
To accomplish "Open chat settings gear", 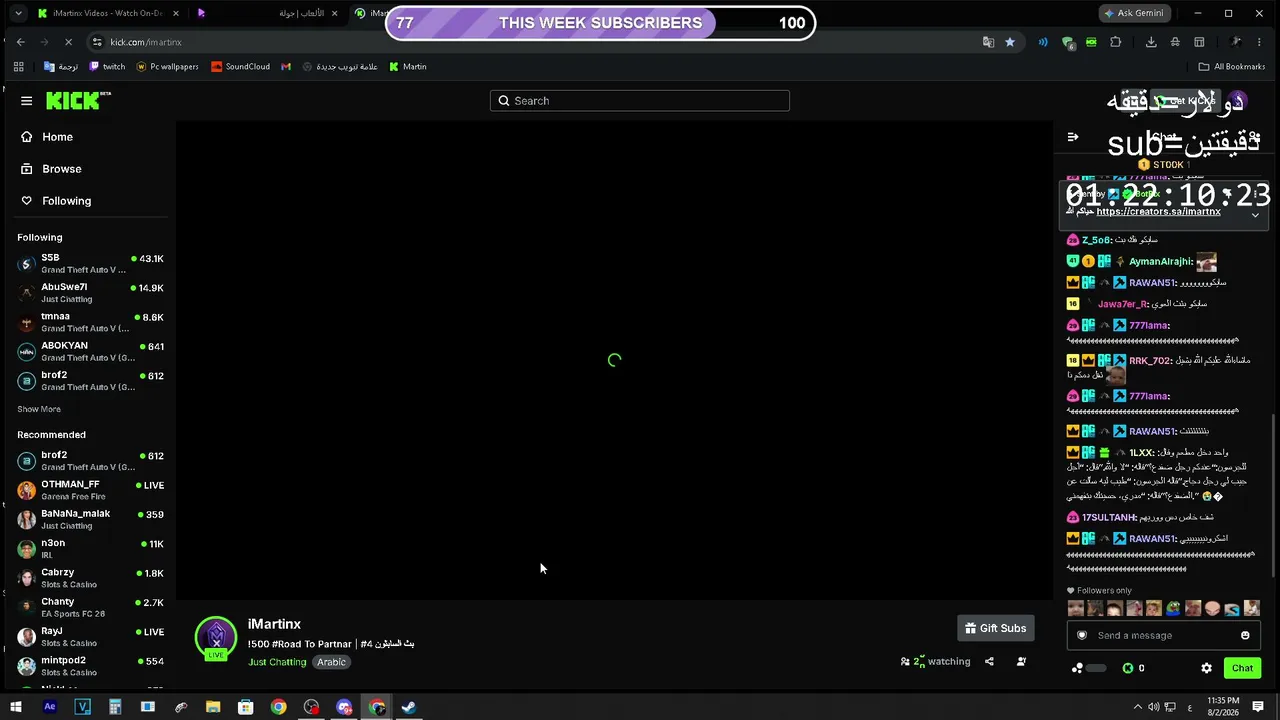I will (x=1206, y=668).
